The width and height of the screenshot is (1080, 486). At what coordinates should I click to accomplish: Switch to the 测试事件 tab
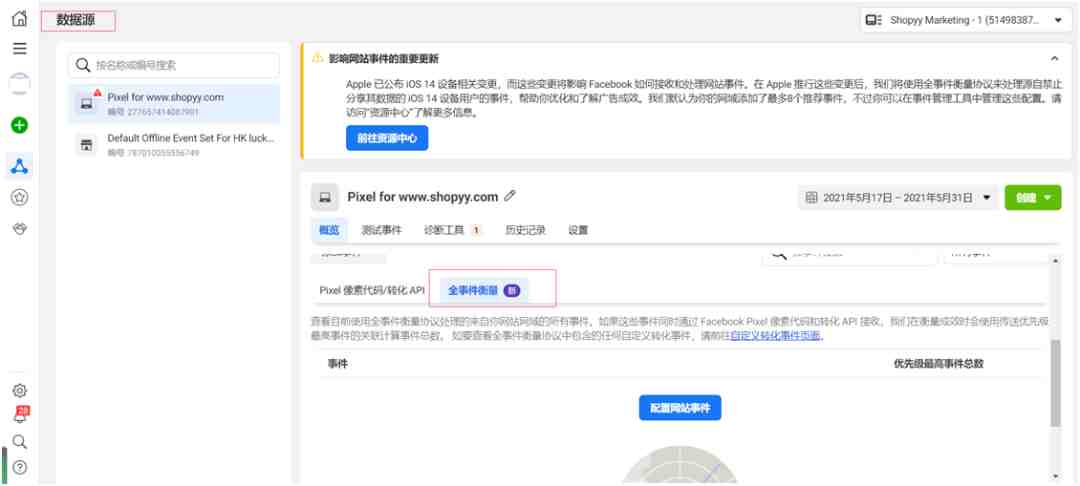[x=382, y=230]
